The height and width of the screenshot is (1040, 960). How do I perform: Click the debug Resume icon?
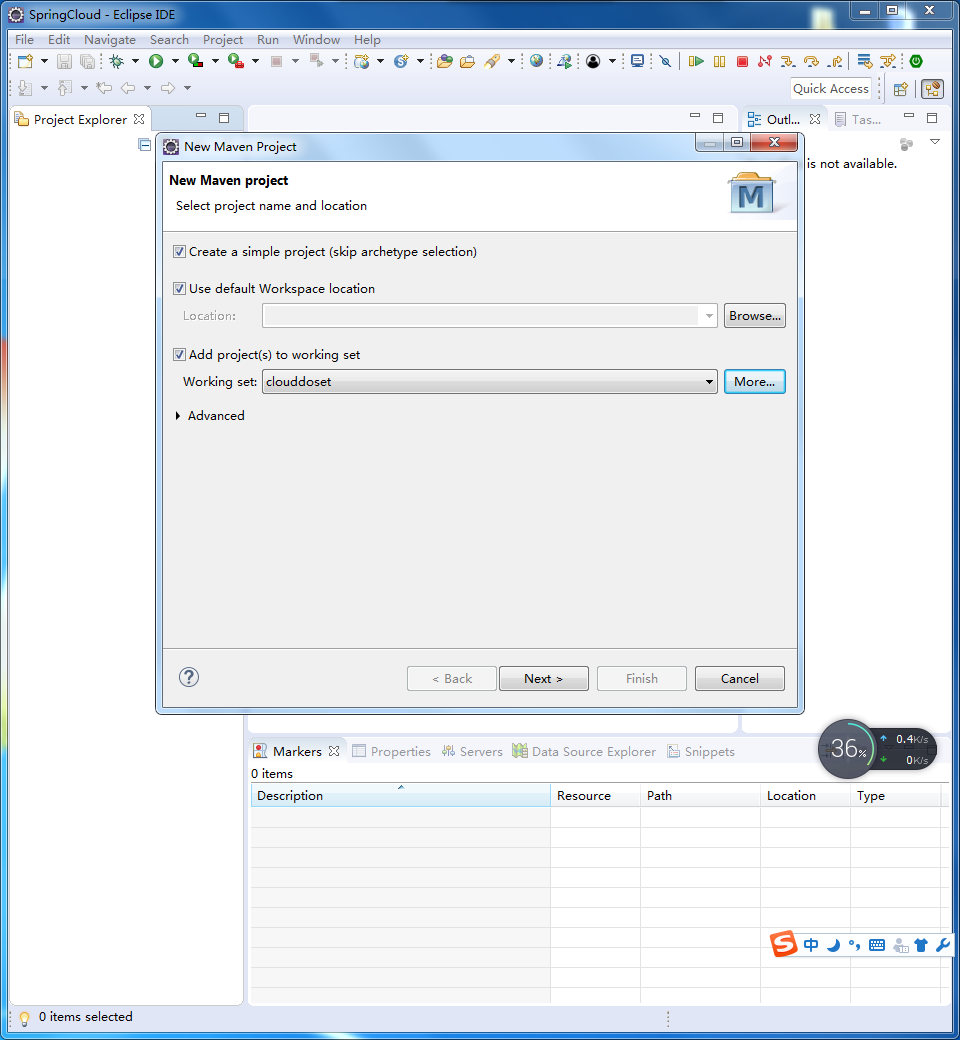[696, 62]
